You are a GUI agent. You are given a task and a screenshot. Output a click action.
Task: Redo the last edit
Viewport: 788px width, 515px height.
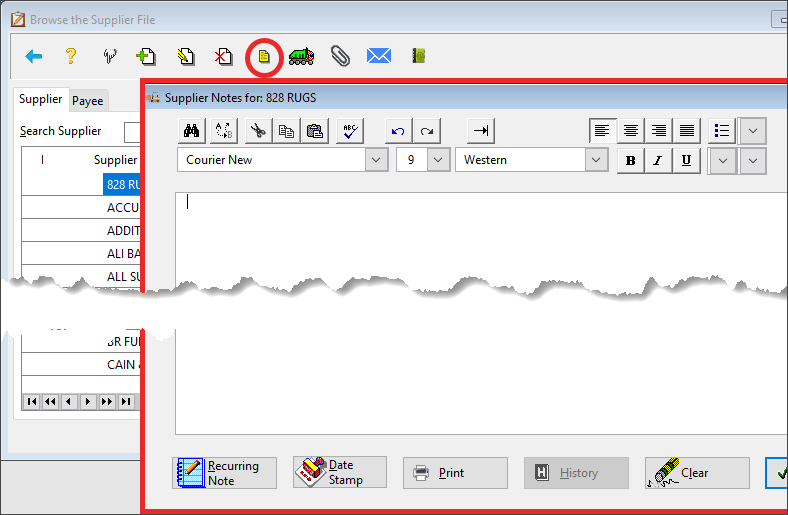point(427,131)
